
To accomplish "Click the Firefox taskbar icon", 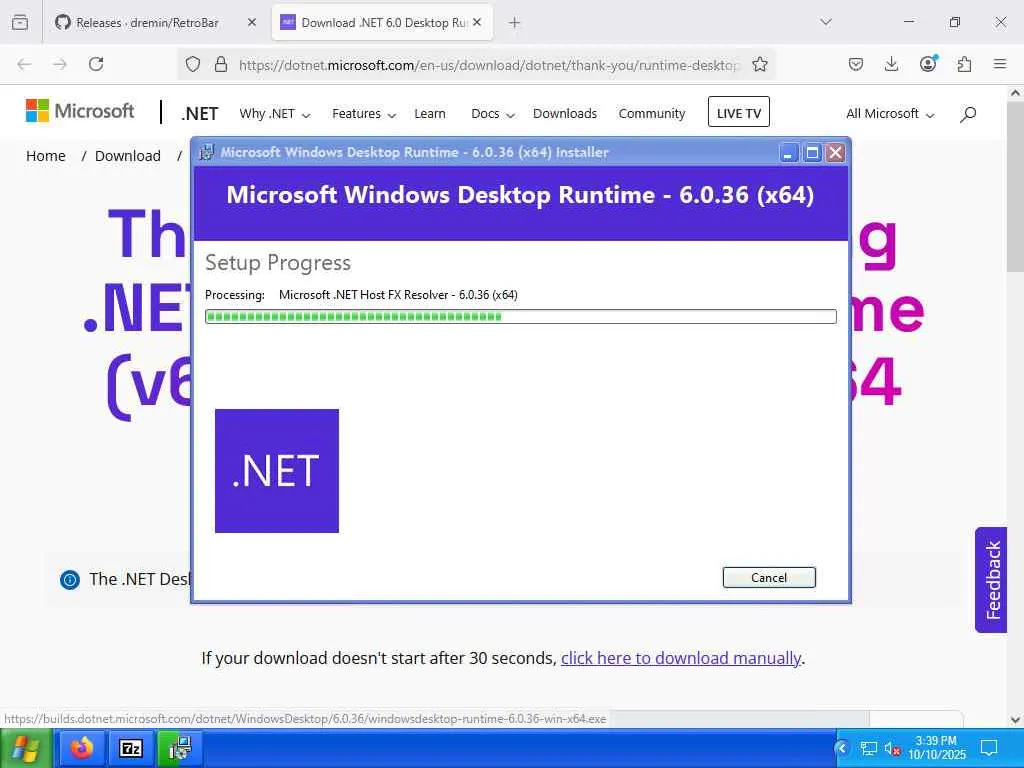I will (x=82, y=748).
